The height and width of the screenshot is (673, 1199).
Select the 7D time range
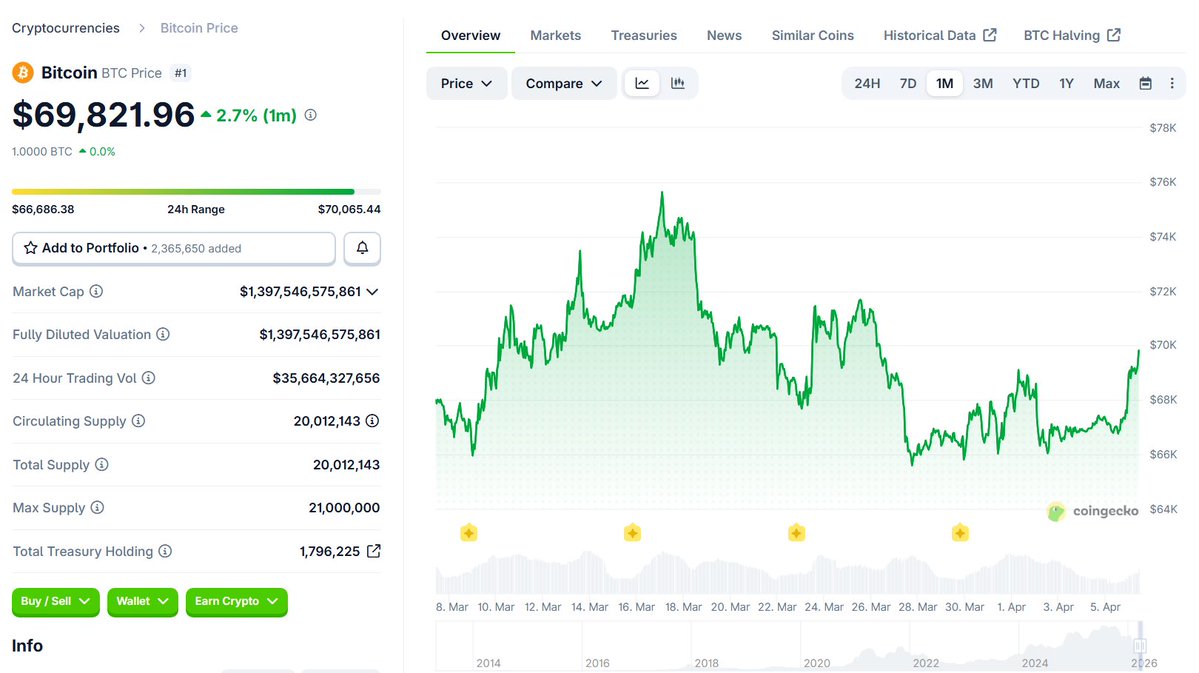tap(908, 83)
